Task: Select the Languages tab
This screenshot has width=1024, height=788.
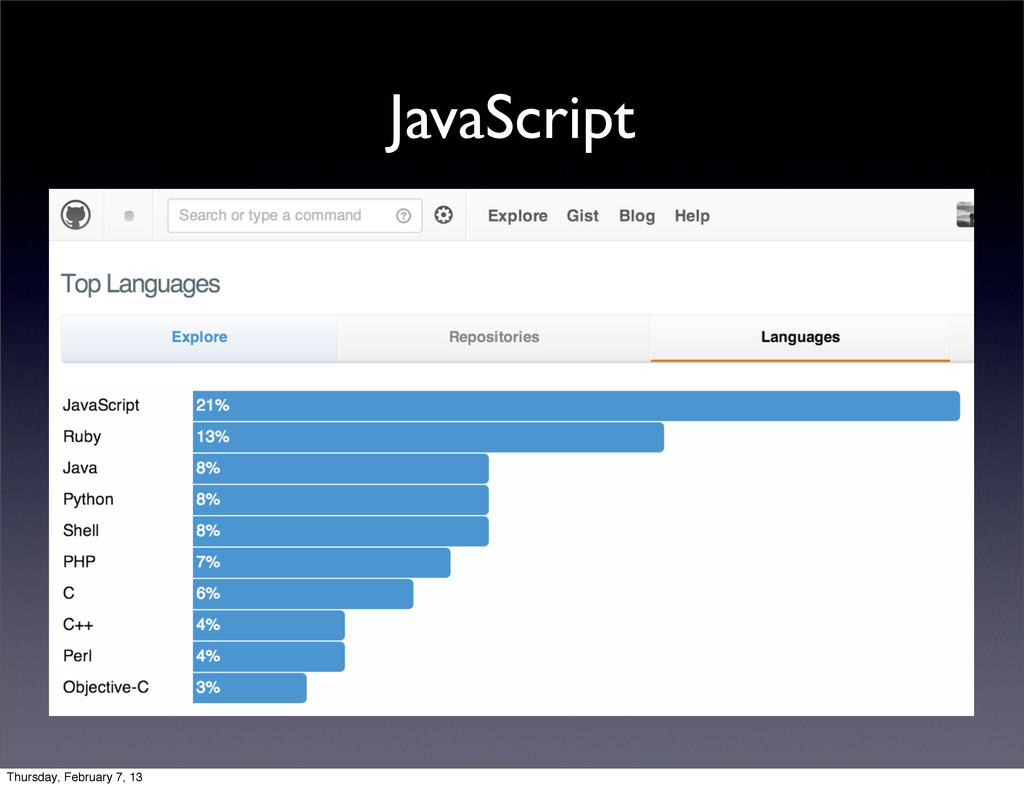Action: click(800, 338)
